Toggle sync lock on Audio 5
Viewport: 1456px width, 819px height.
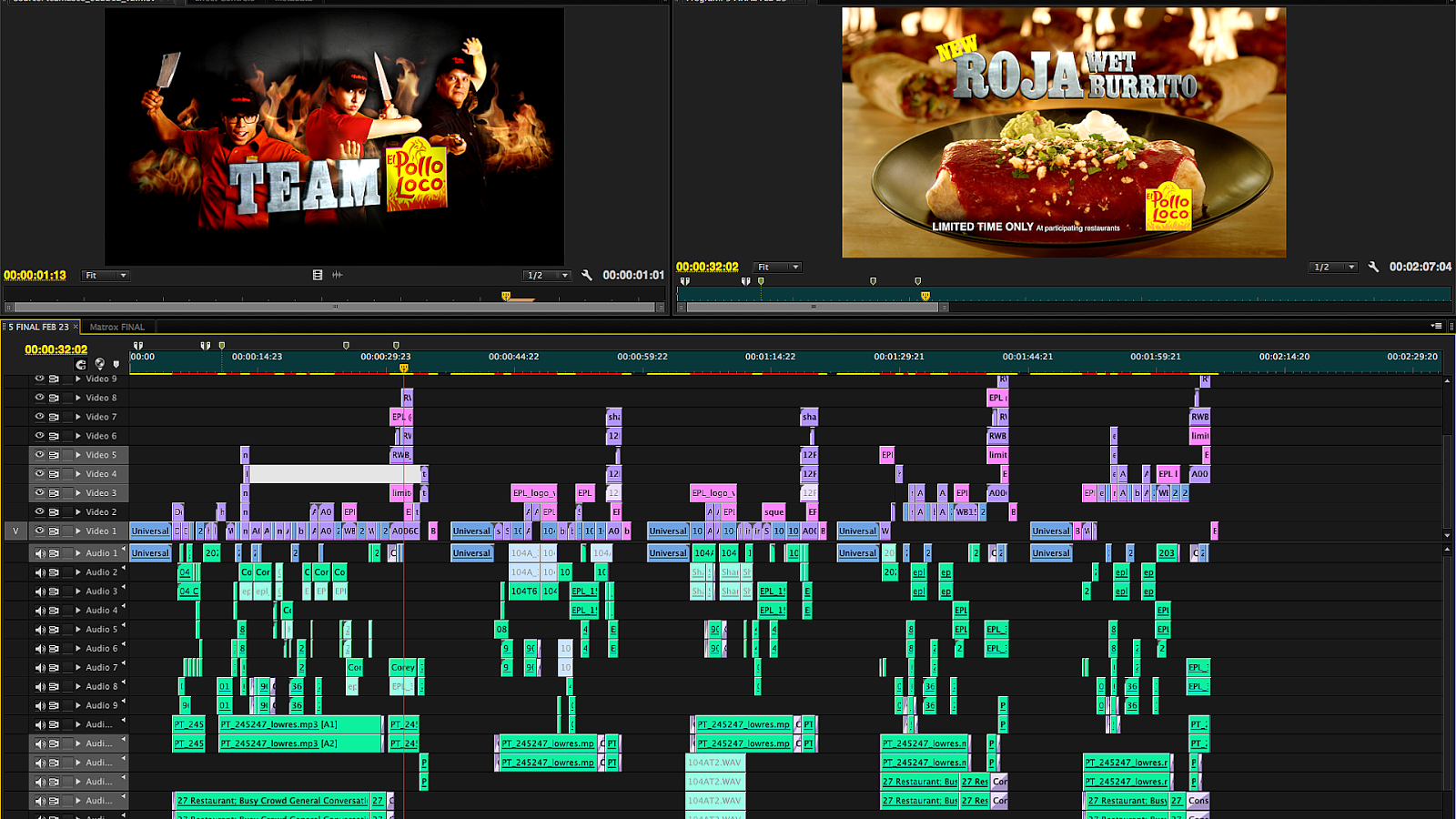point(54,630)
